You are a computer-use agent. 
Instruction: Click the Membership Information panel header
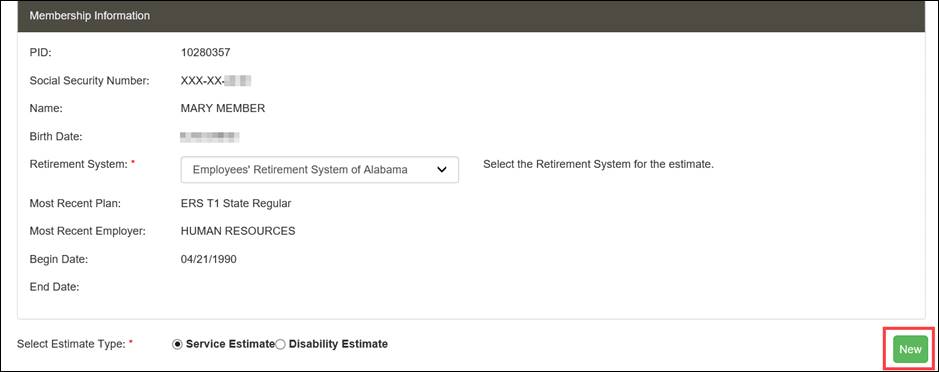click(x=471, y=16)
